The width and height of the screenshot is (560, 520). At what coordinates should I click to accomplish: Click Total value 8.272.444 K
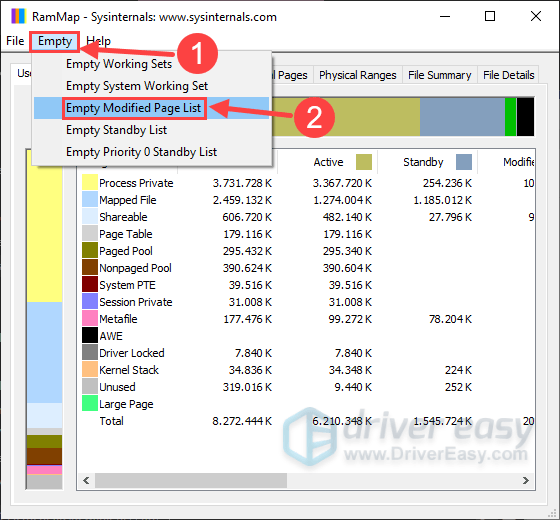tap(242, 421)
